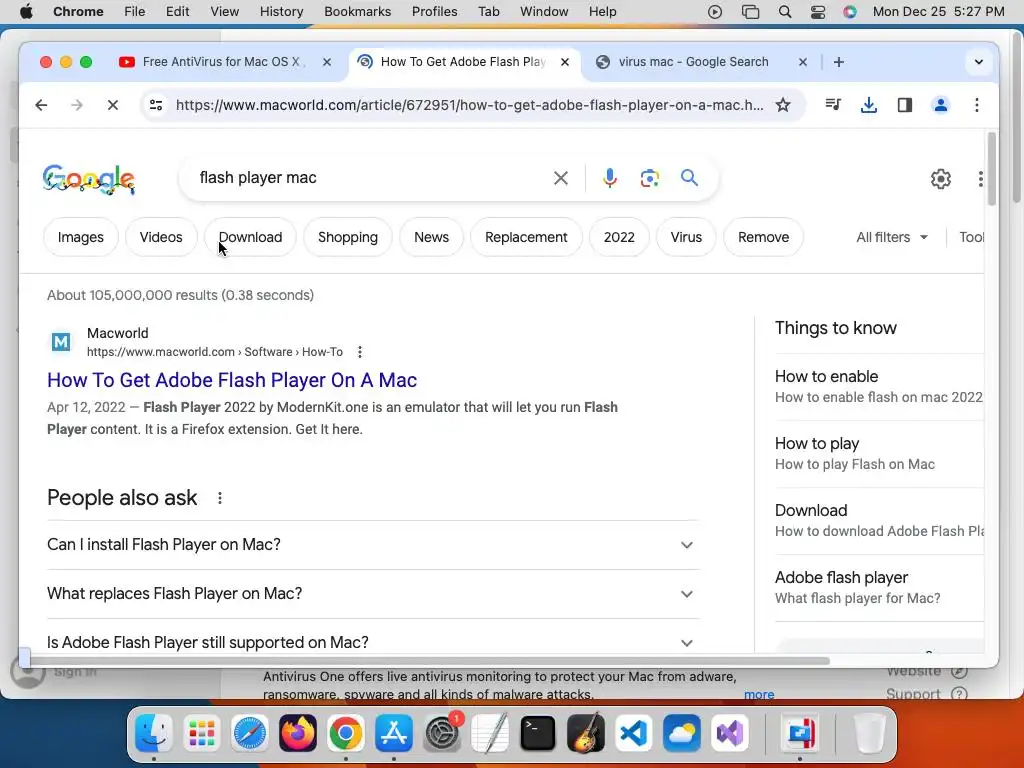
Task: Open the Profiles menu
Action: point(434,12)
